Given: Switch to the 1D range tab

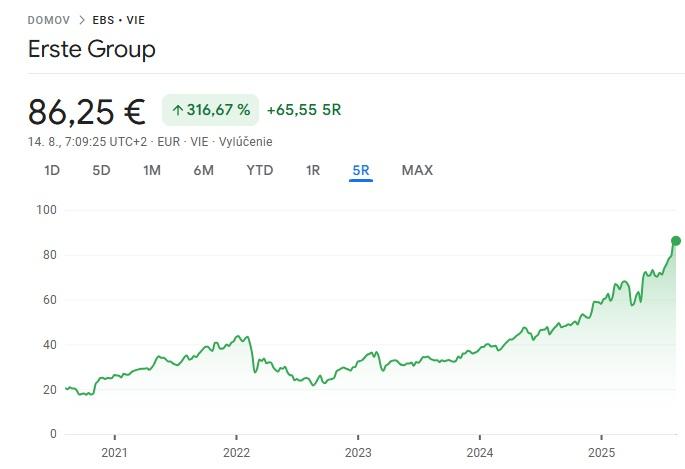Looking at the screenshot, I should pos(52,170).
